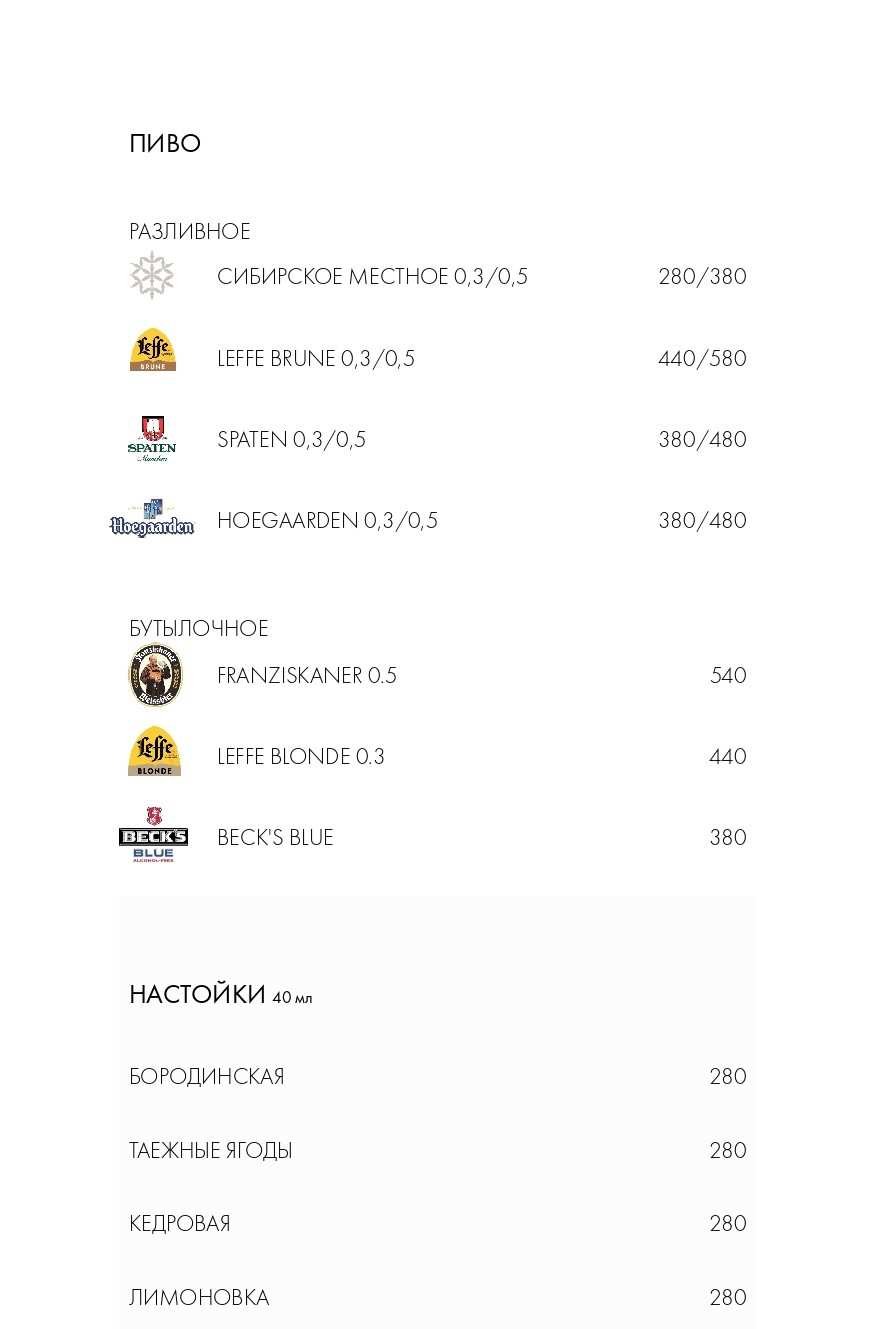Click the ЛИМОНОВКА tincture item

pos(199,1298)
